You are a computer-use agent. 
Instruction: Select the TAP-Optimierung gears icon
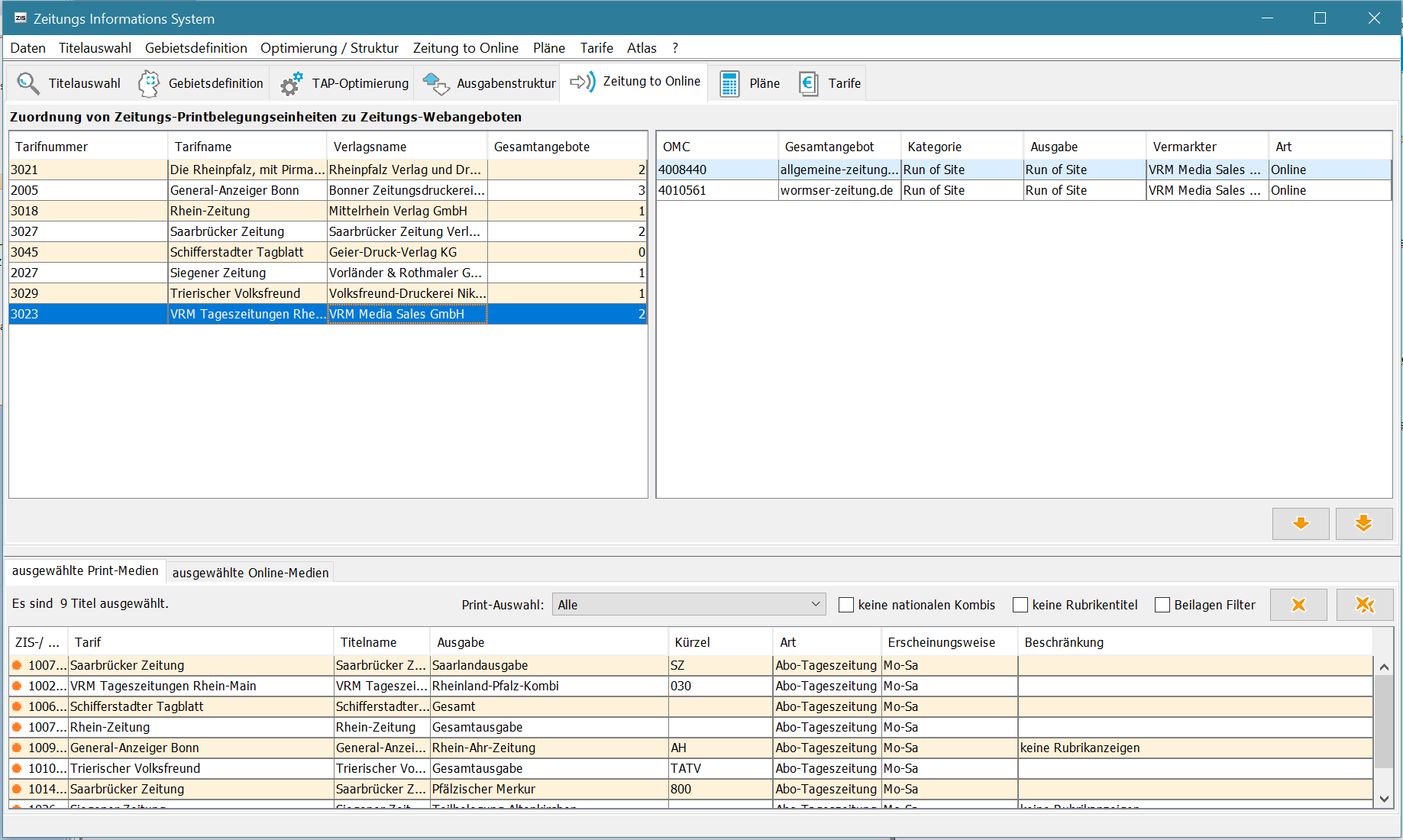[291, 83]
